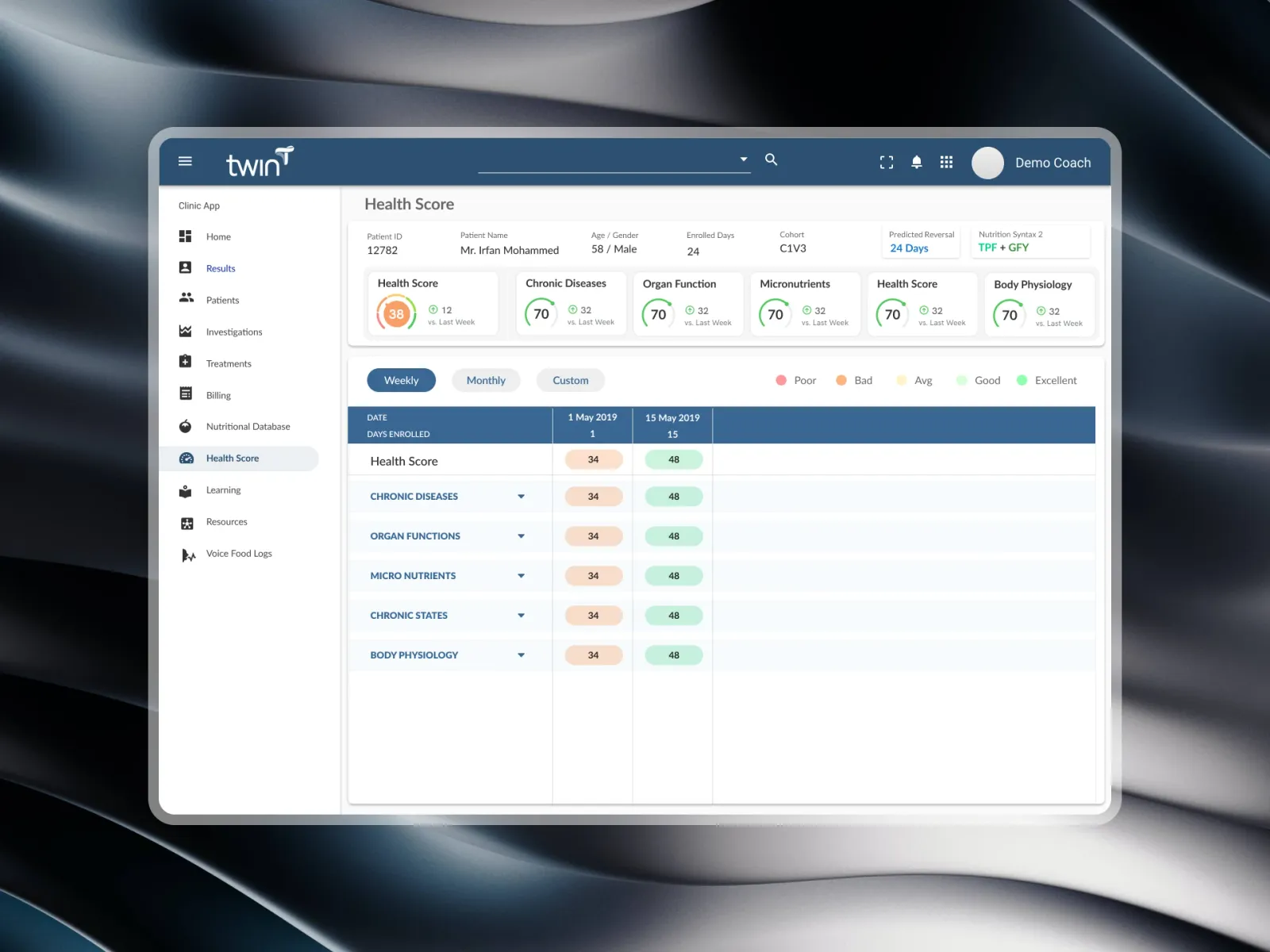Click the Demo Coach name
The height and width of the screenshot is (952, 1270).
(1053, 163)
